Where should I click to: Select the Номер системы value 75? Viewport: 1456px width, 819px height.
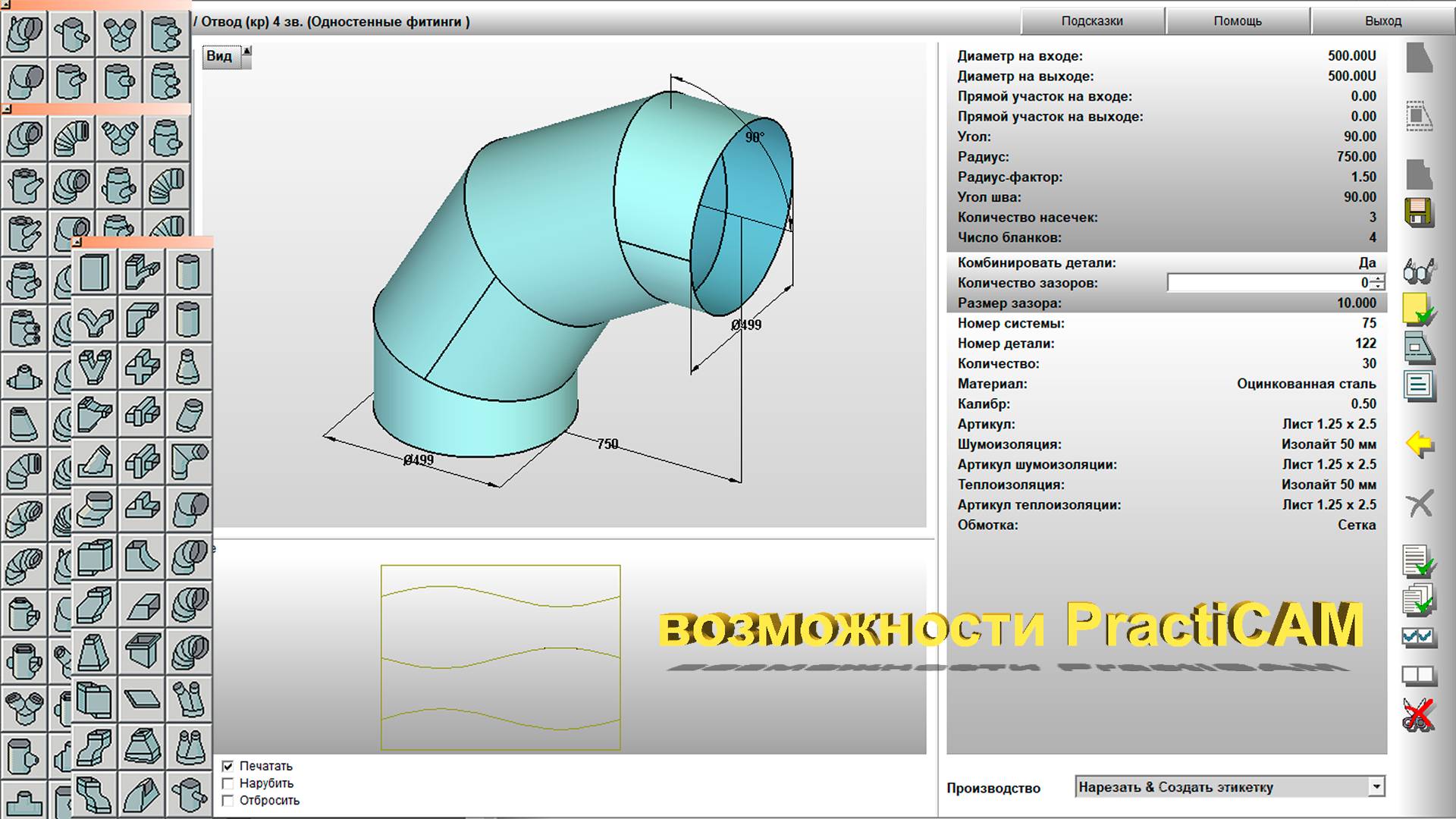tap(1369, 323)
